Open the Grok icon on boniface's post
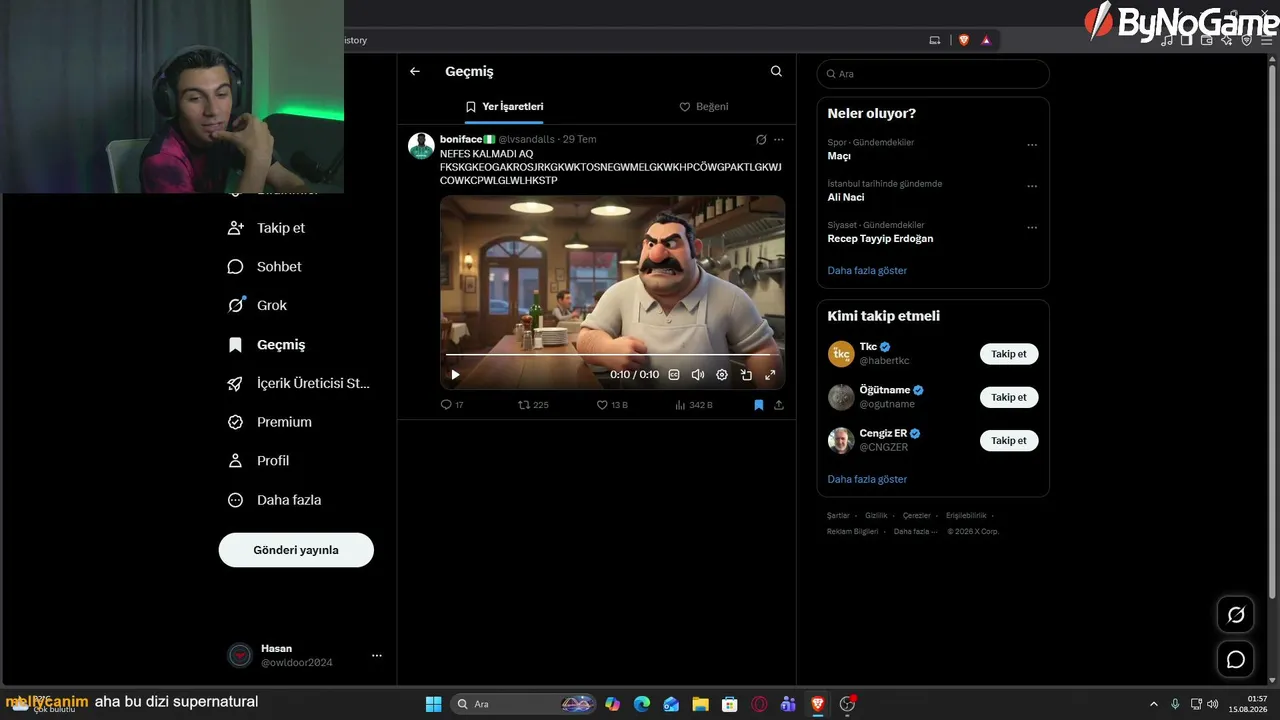The width and height of the screenshot is (1280, 720). [761, 139]
